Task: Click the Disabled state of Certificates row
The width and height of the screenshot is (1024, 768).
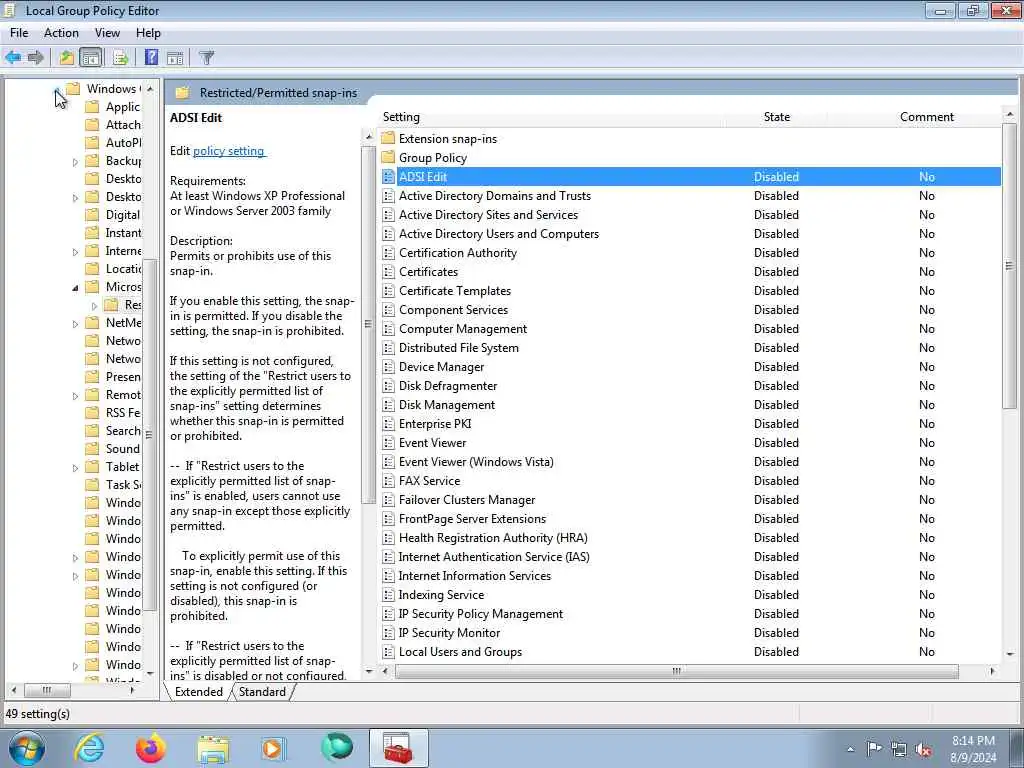Action: (x=776, y=272)
